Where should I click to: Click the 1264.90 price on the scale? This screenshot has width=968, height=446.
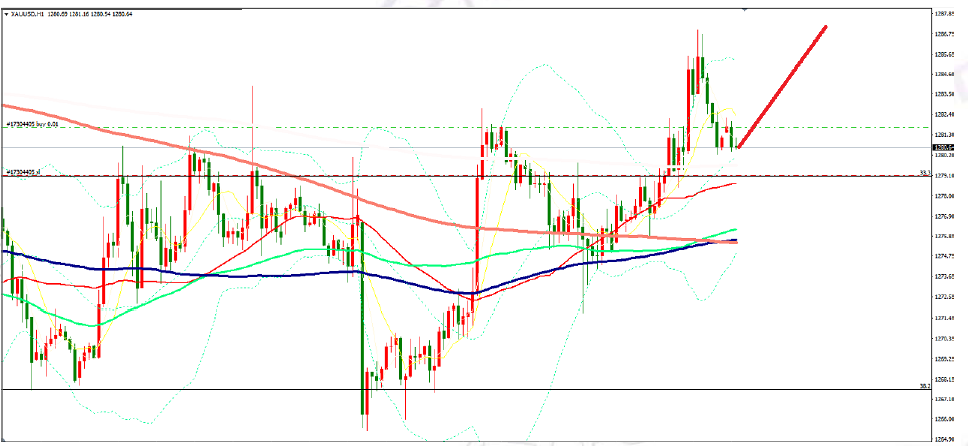coord(945,439)
